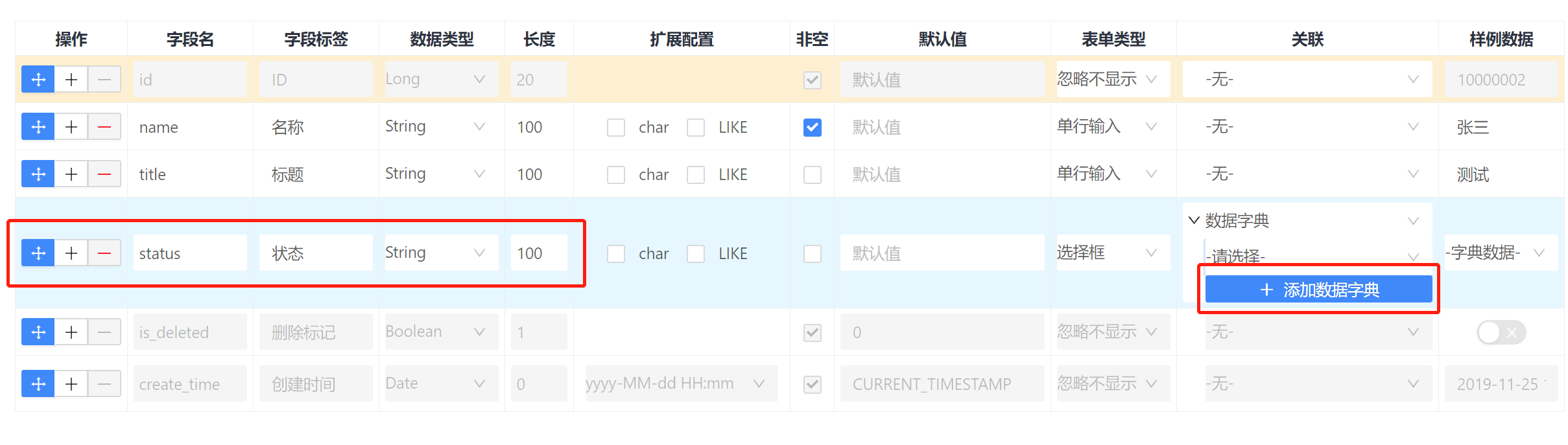The height and width of the screenshot is (445, 1568).
Task: Check the char option for name row
Action: [616, 128]
